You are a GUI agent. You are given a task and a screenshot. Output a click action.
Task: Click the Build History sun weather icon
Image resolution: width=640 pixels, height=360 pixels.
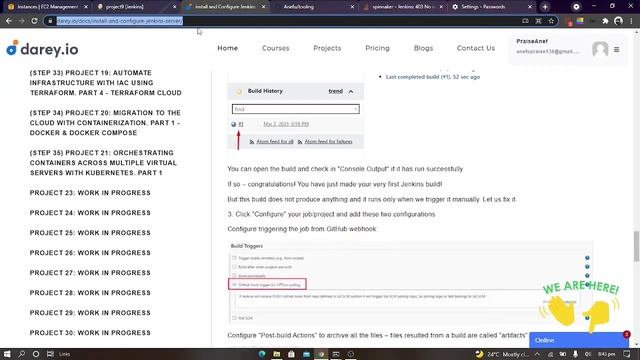239,91
